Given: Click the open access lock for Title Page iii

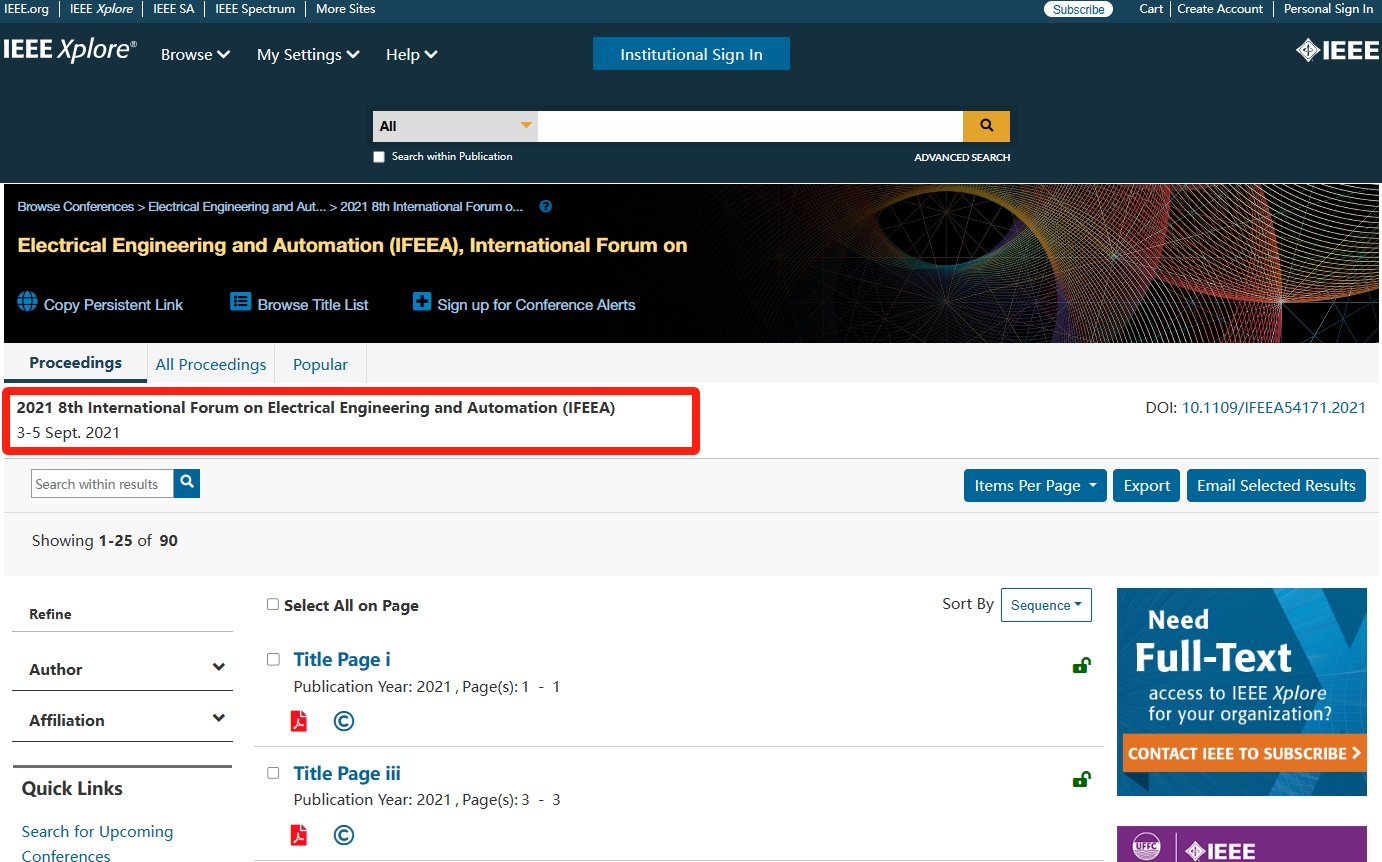Looking at the screenshot, I should click(1081, 779).
